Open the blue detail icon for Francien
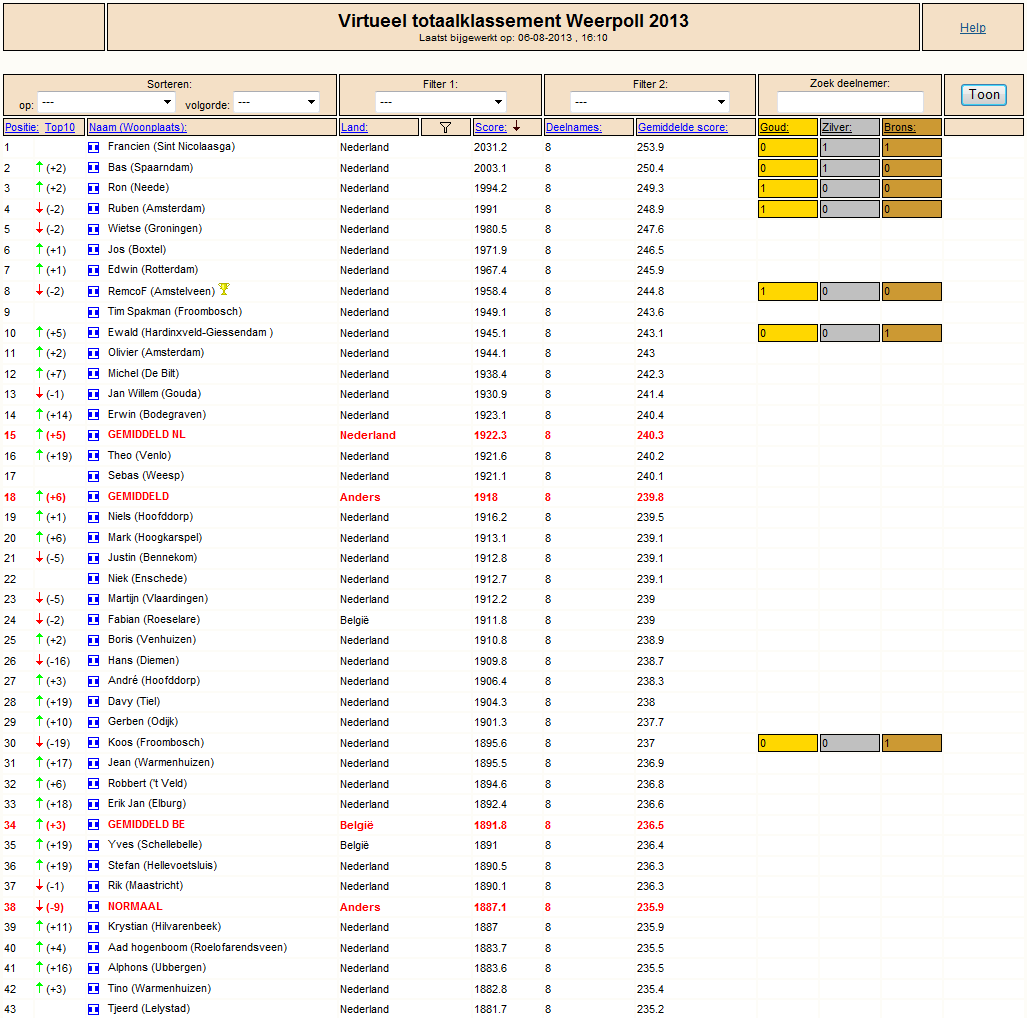Image resolution: width=1027 pixels, height=1018 pixels. pos(94,147)
